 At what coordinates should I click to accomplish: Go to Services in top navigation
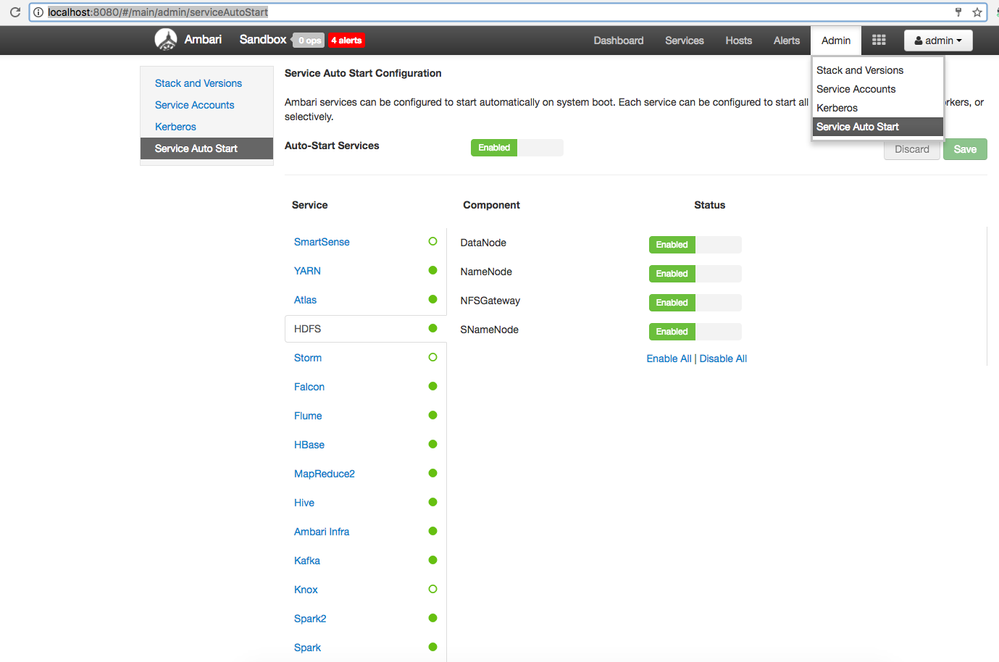tap(684, 40)
